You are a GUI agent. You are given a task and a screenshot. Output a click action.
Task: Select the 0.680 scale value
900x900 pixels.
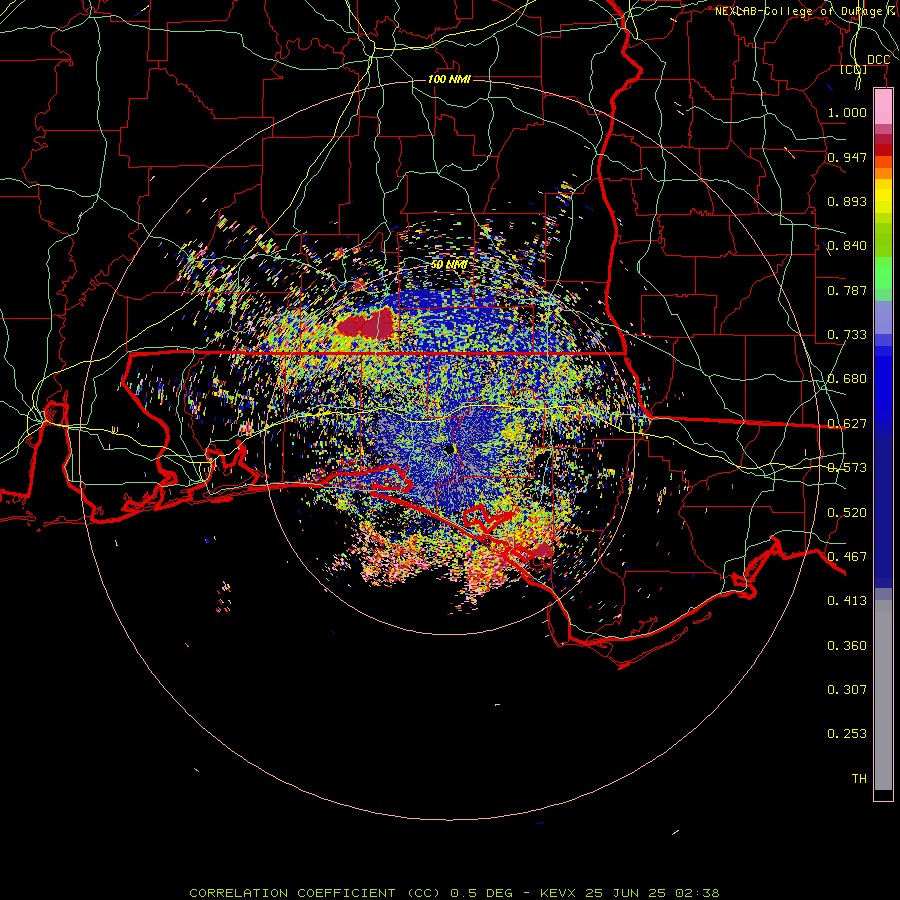coord(847,379)
